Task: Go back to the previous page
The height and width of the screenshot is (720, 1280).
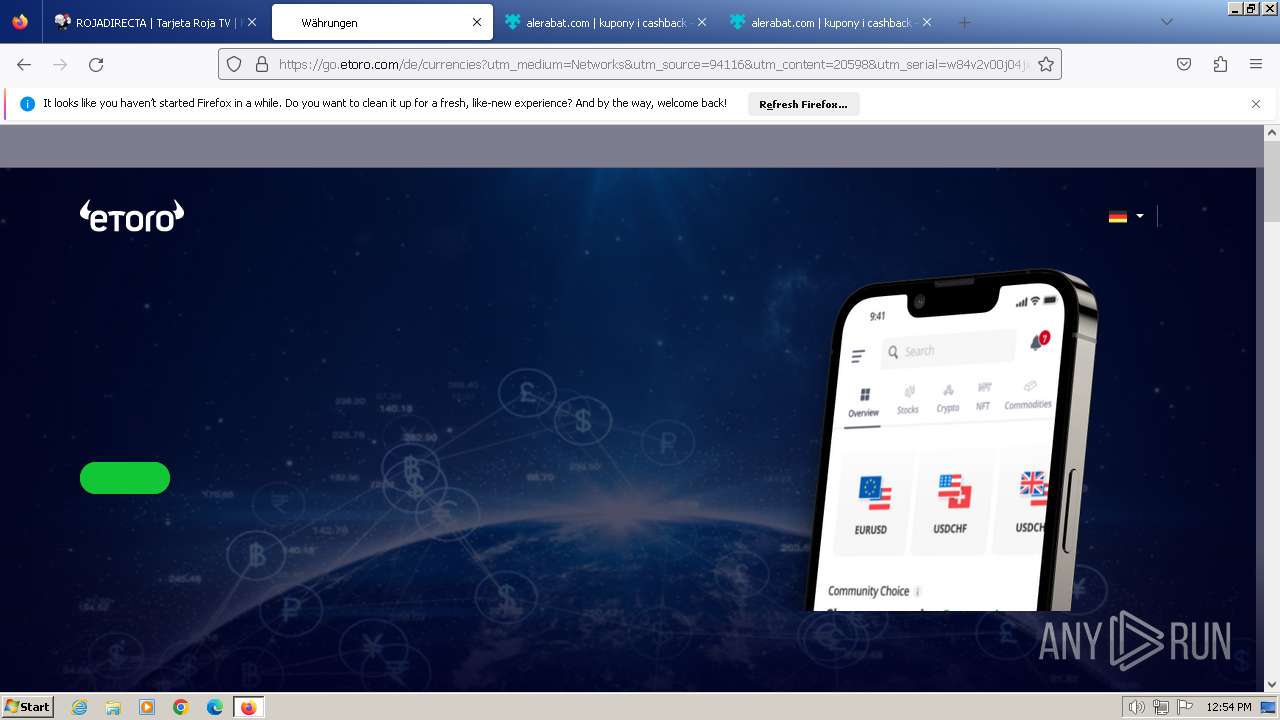Action: pyautogui.click(x=24, y=64)
